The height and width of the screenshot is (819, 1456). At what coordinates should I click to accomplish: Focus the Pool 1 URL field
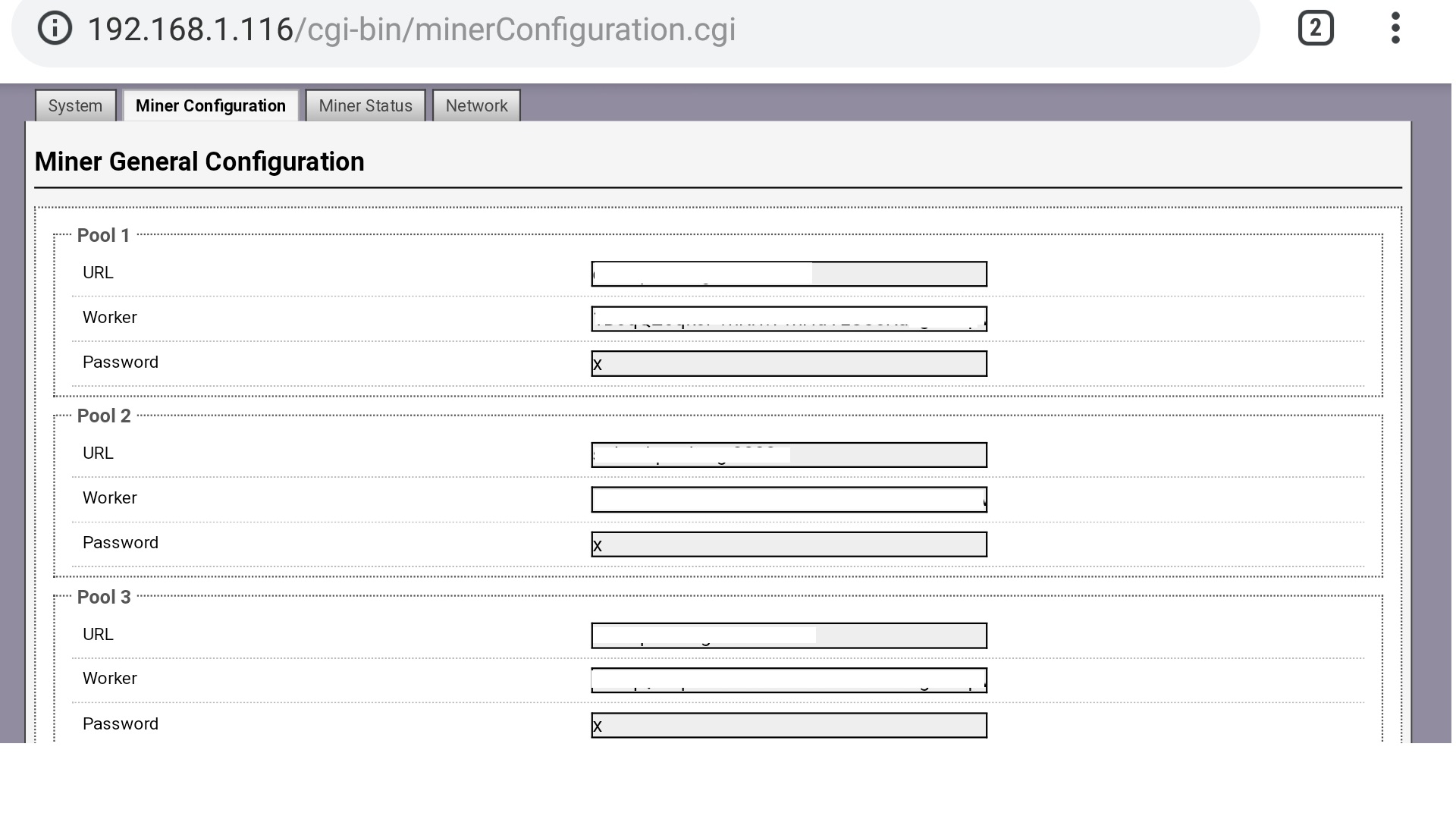tap(789, 274)
